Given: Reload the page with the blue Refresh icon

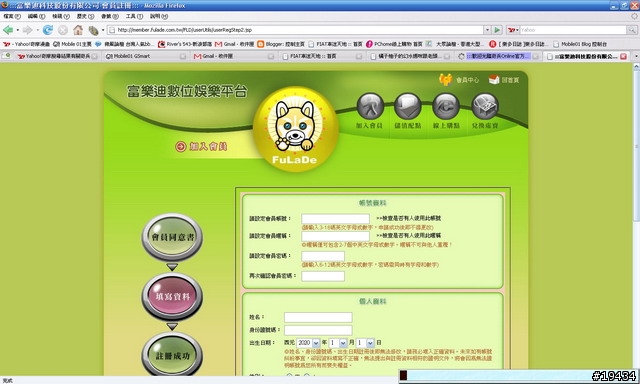Looking at the screenshot, I should point(48,30).
